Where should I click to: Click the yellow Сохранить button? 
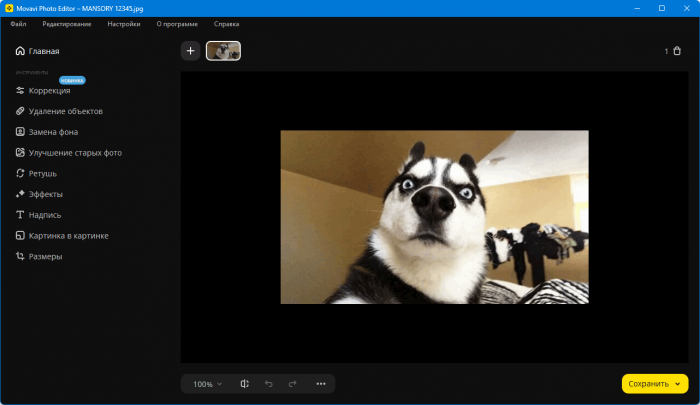(648, 384)
